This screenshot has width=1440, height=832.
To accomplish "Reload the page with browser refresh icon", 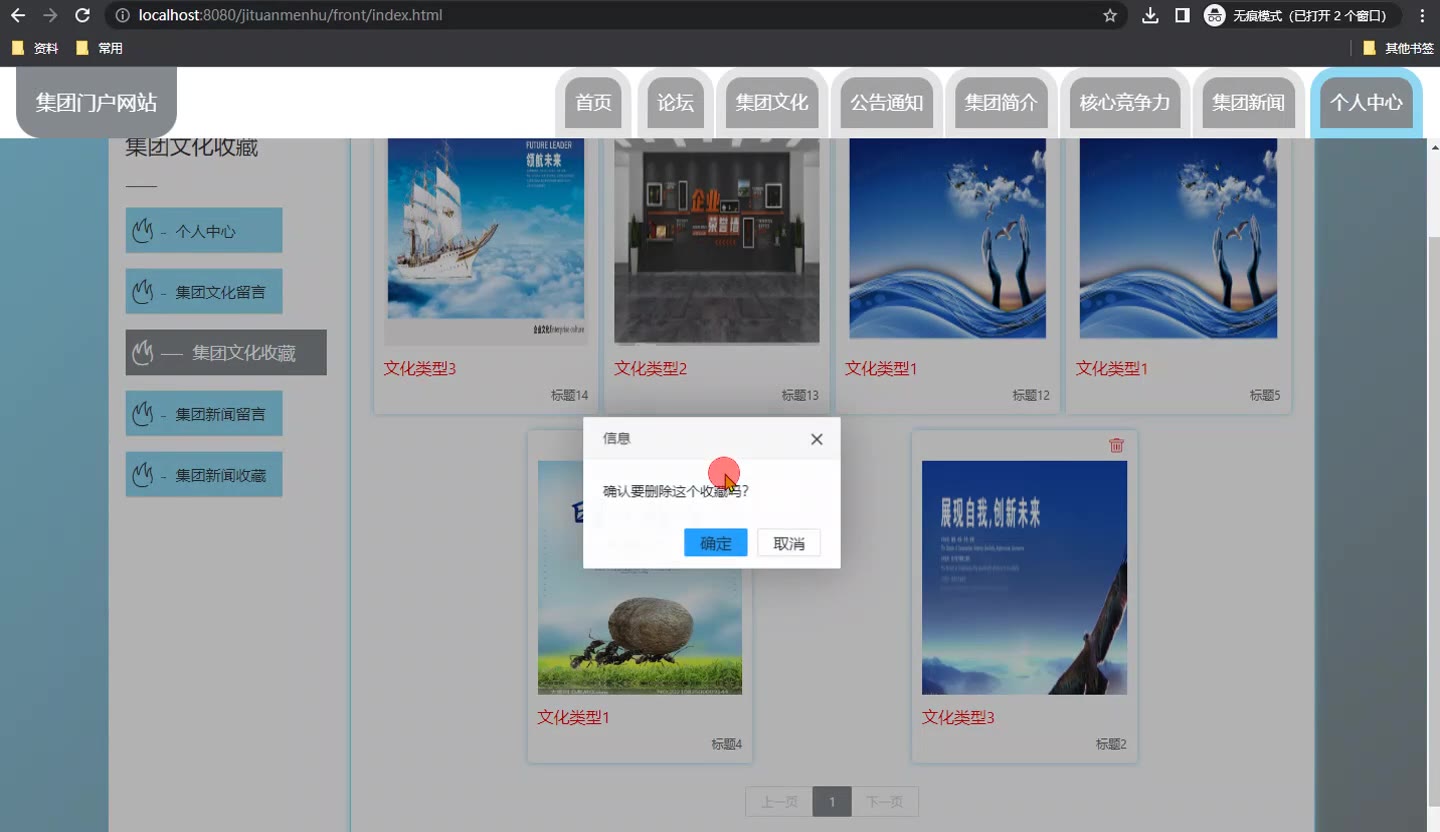I will click(x=83, y=15).
